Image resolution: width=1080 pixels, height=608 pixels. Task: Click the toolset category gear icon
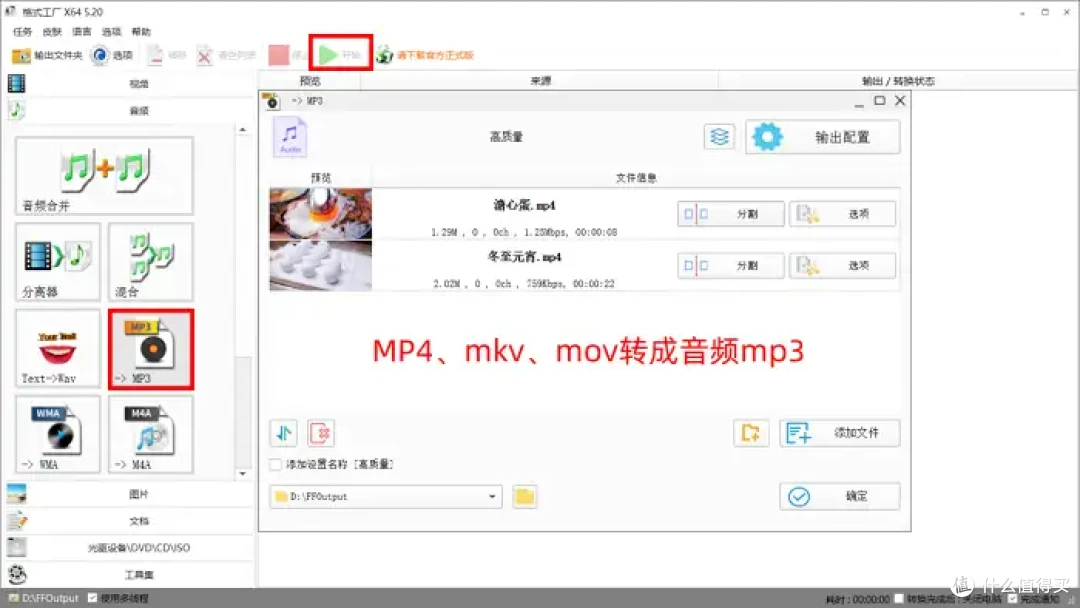(17, 574)
